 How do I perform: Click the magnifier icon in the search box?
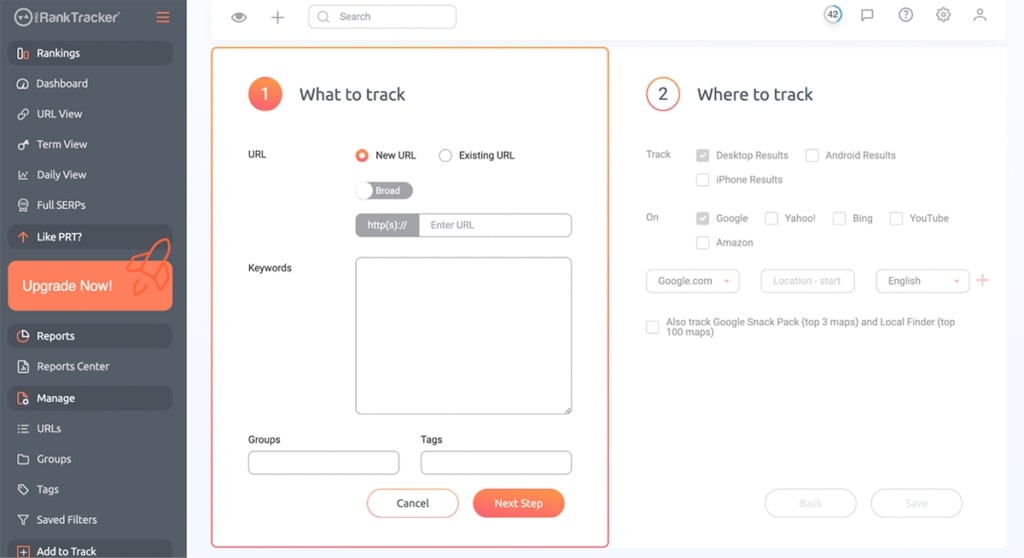tap(323, 17)
